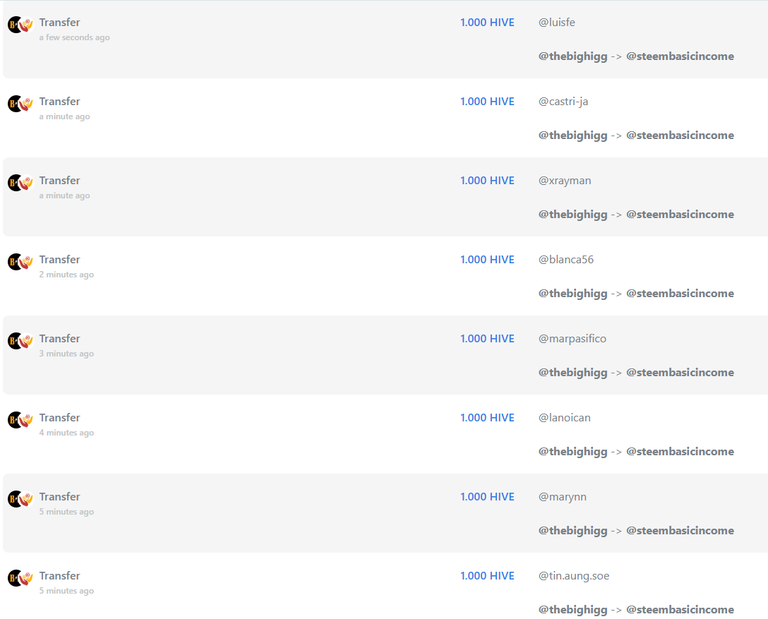This screenshot has width=768, height=619.
Task: Select the avatar icon in the xrayman row
Action: tap(20, 183)
